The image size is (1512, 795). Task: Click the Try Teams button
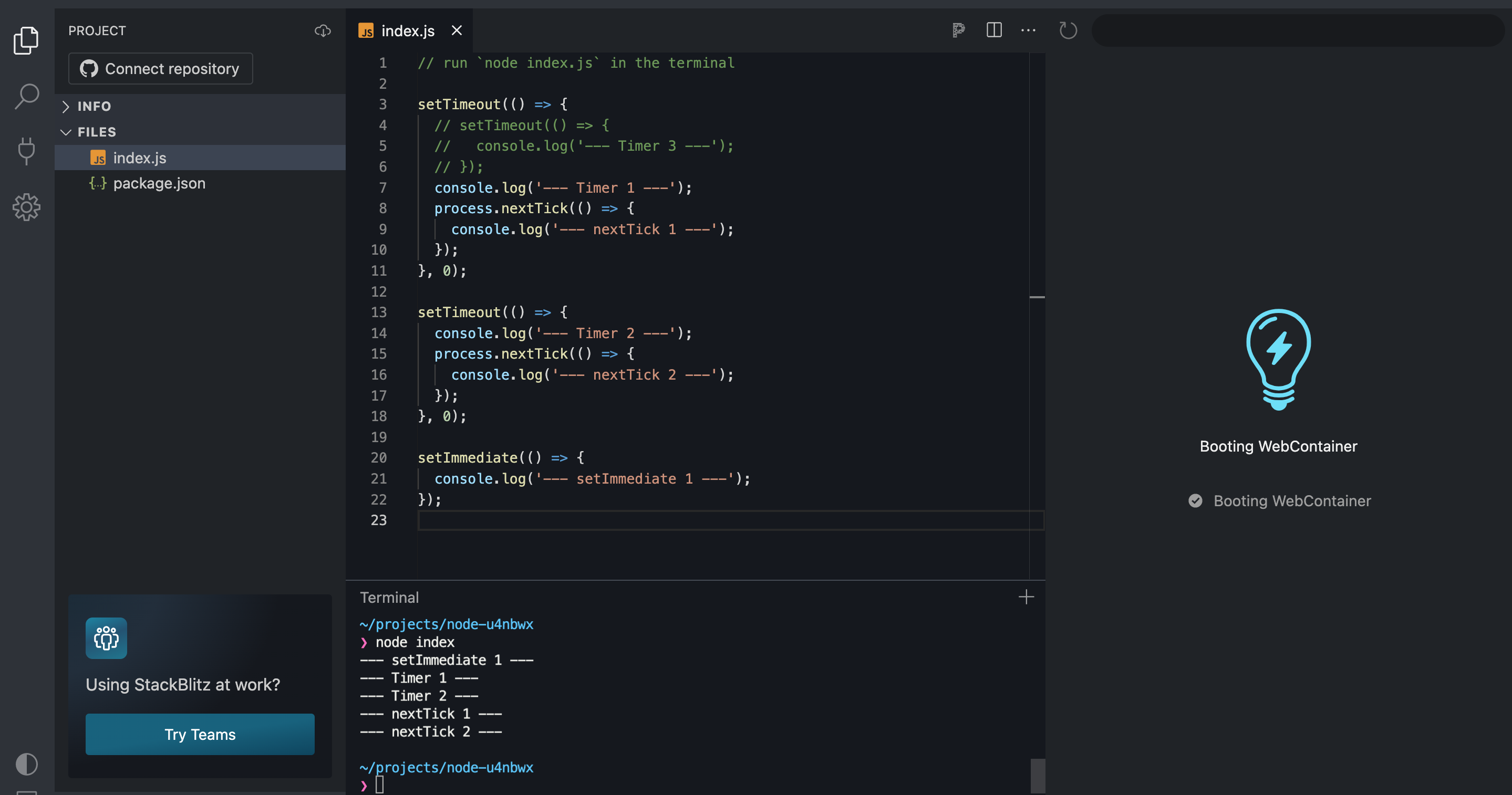pos(200,734)
